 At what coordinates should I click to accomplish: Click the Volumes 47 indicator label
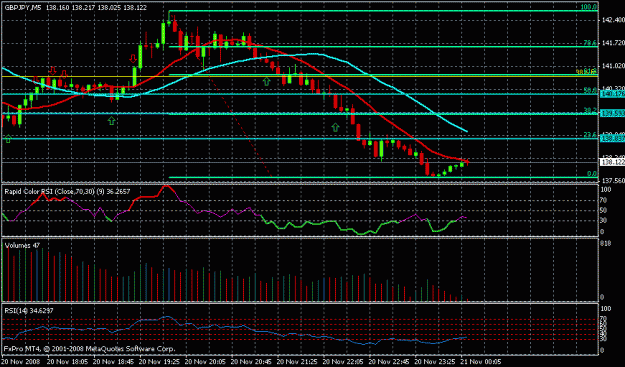click(22, 245)
